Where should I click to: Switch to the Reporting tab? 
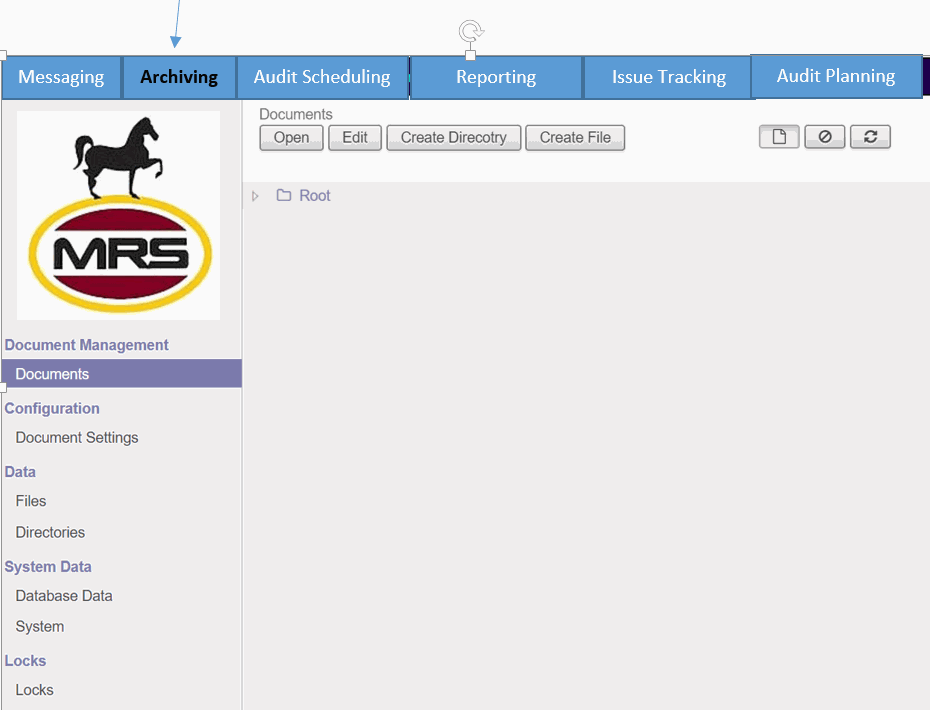tap(495, 76)
